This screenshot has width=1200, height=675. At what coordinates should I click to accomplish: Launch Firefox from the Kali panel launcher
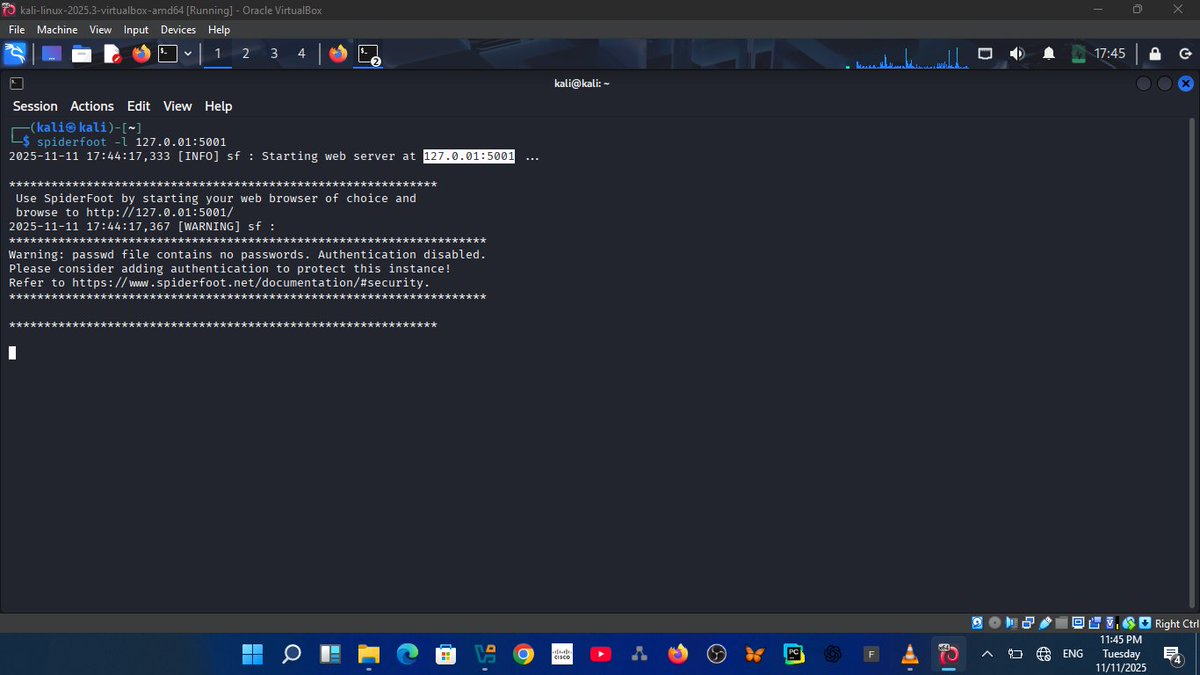pos(141,53)
